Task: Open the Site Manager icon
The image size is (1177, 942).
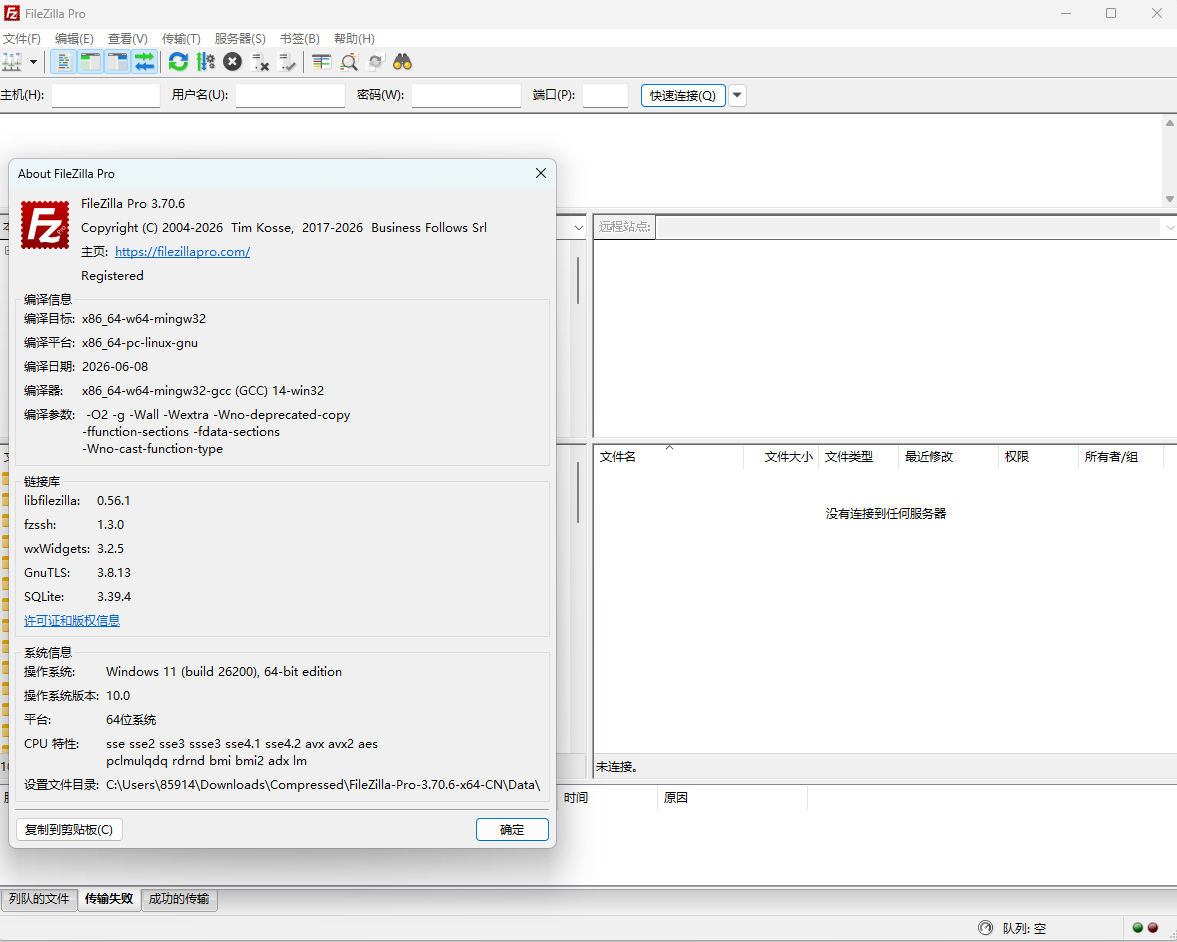Action: coord(12,62)
